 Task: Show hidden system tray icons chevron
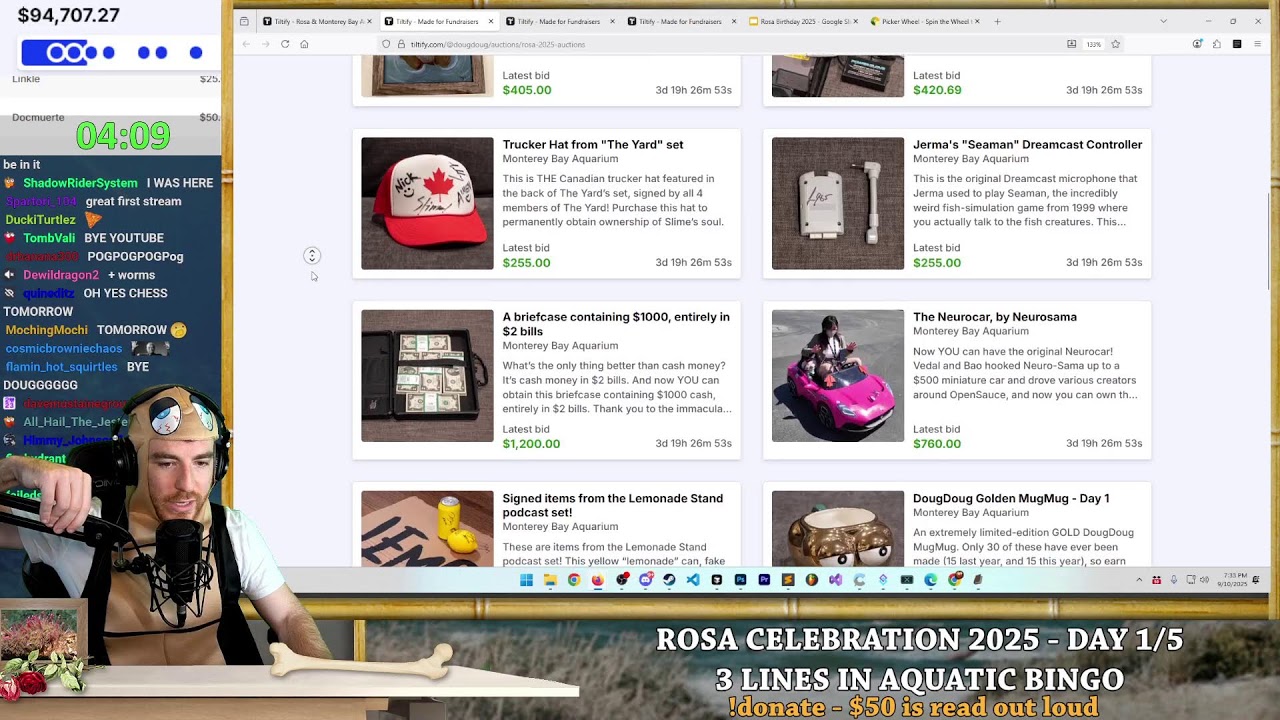[x=1138, y=580]
